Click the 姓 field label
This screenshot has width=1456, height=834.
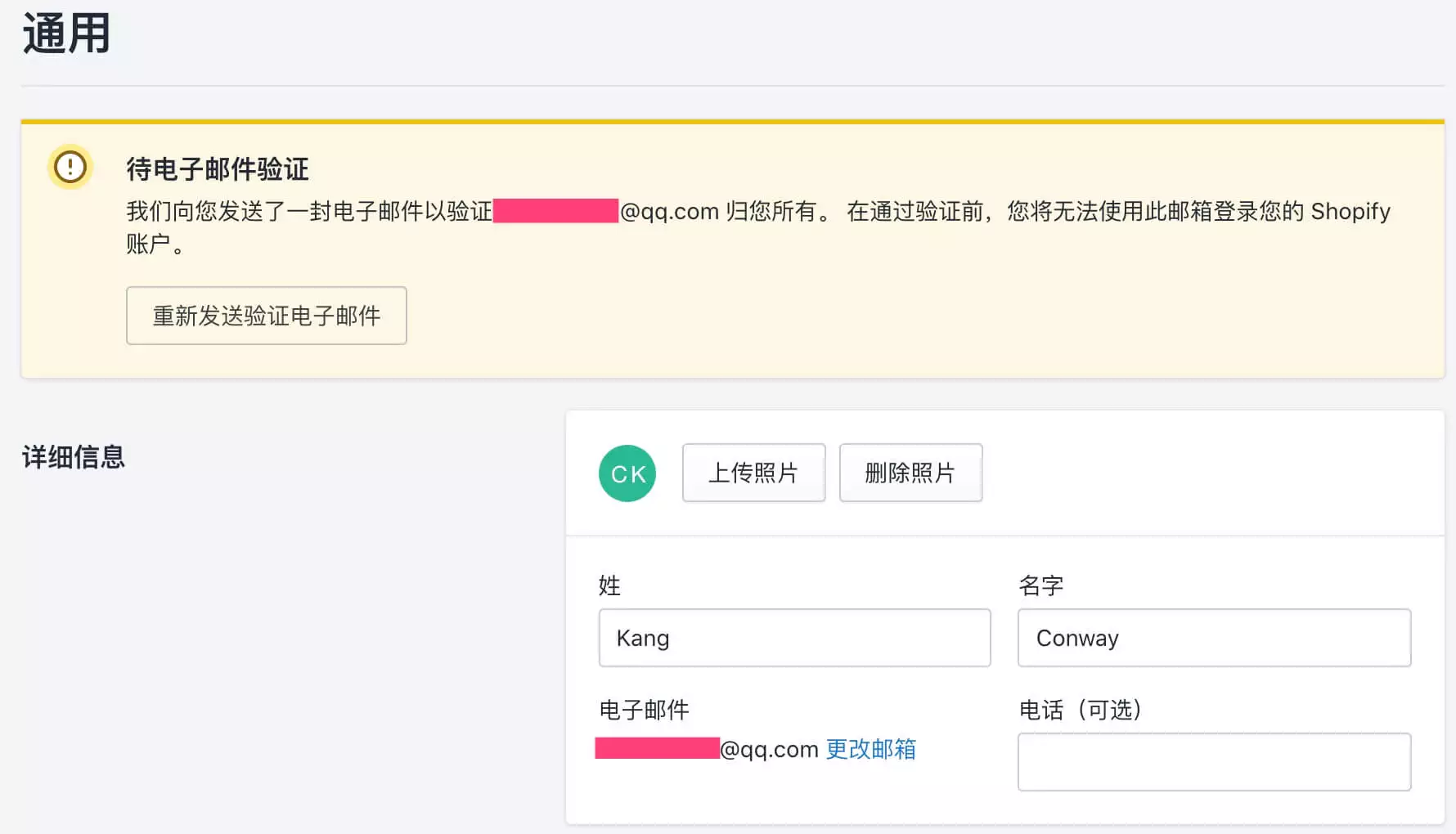point(609,585)
